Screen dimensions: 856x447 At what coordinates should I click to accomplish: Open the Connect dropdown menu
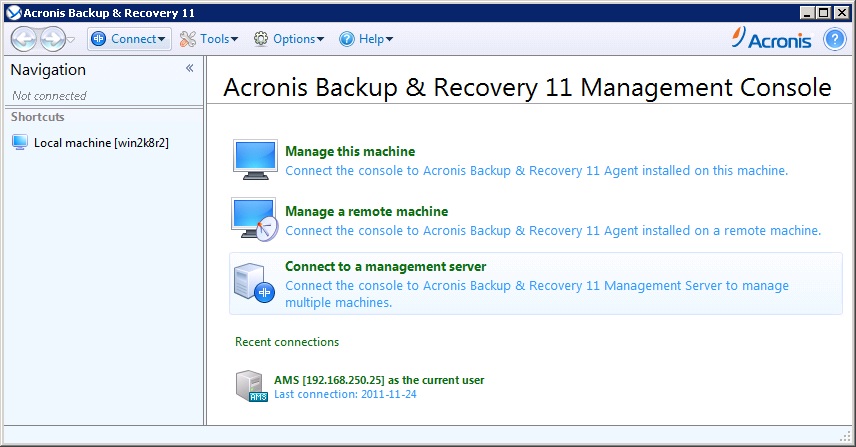pos(129,39)
